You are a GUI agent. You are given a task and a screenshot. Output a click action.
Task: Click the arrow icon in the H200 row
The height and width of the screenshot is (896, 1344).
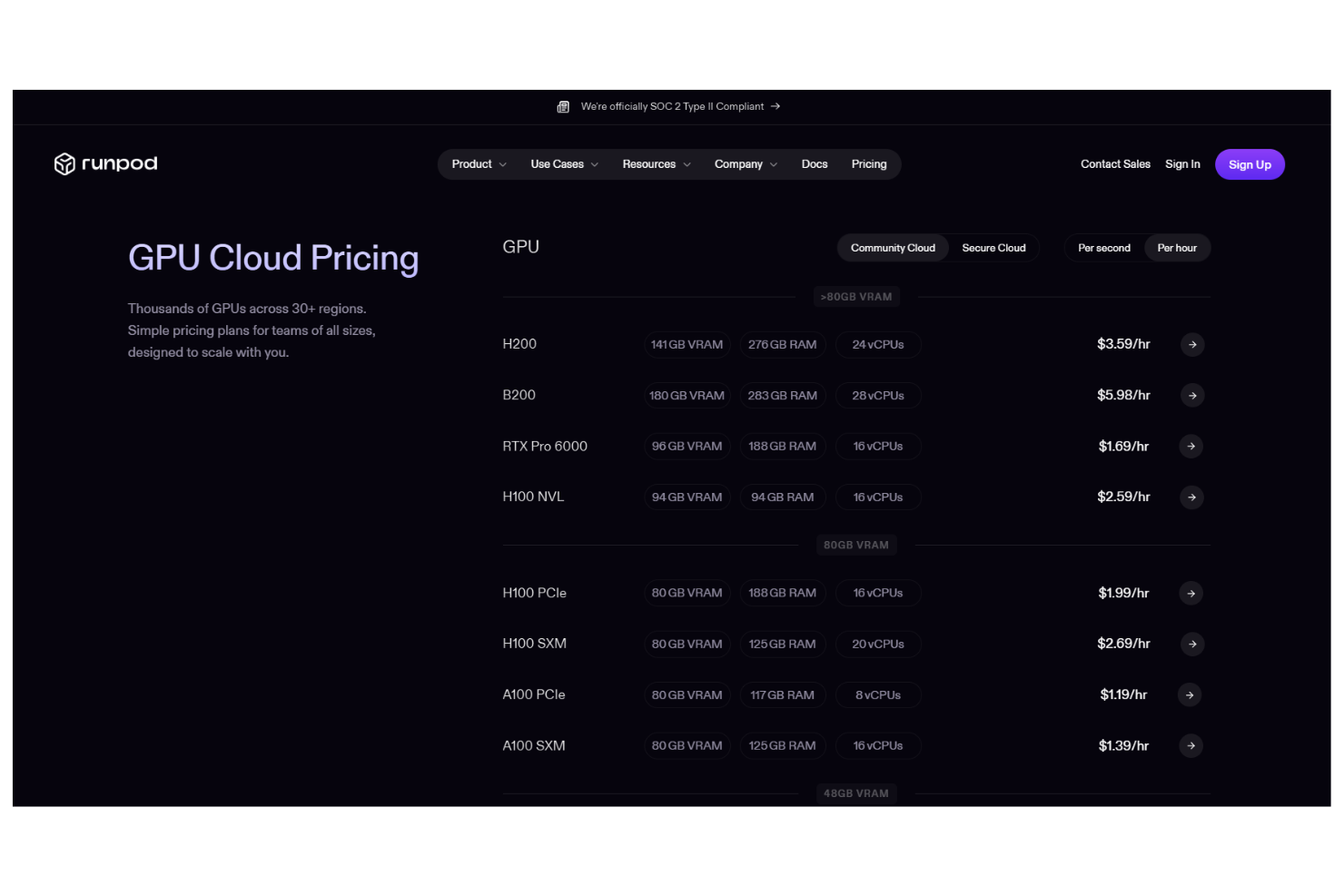pyautogui.click(x=1192, y=345)
